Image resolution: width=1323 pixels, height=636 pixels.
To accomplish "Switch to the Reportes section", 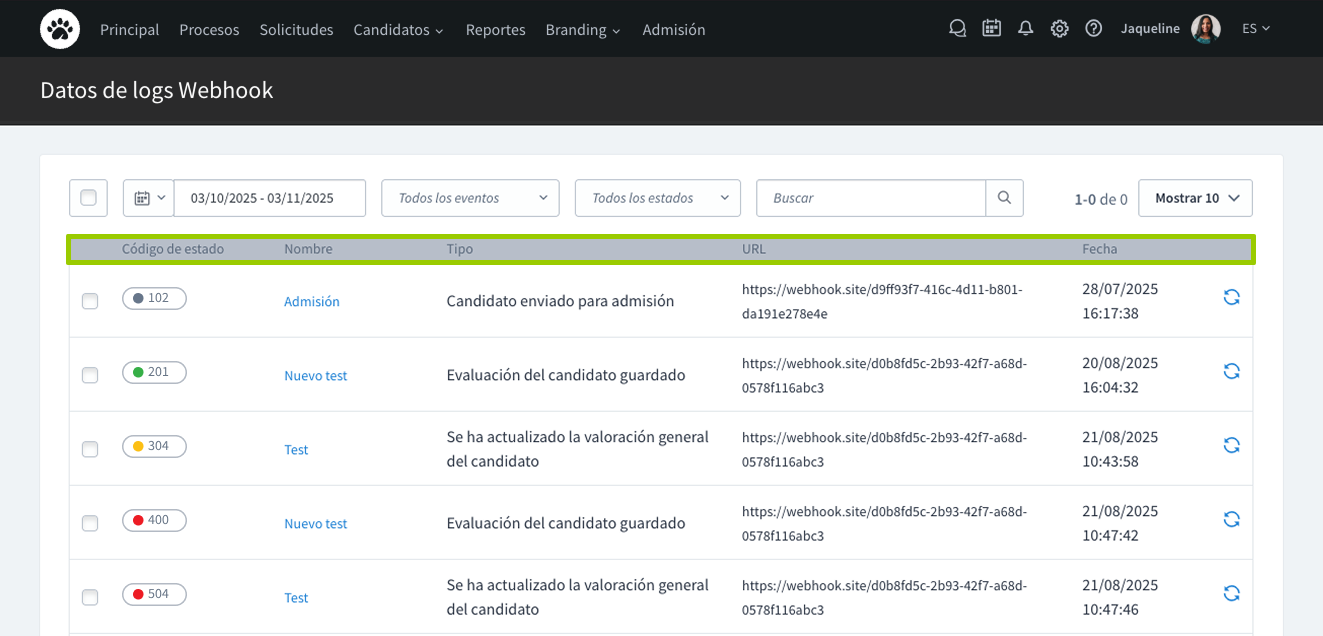I will [495, 30].
